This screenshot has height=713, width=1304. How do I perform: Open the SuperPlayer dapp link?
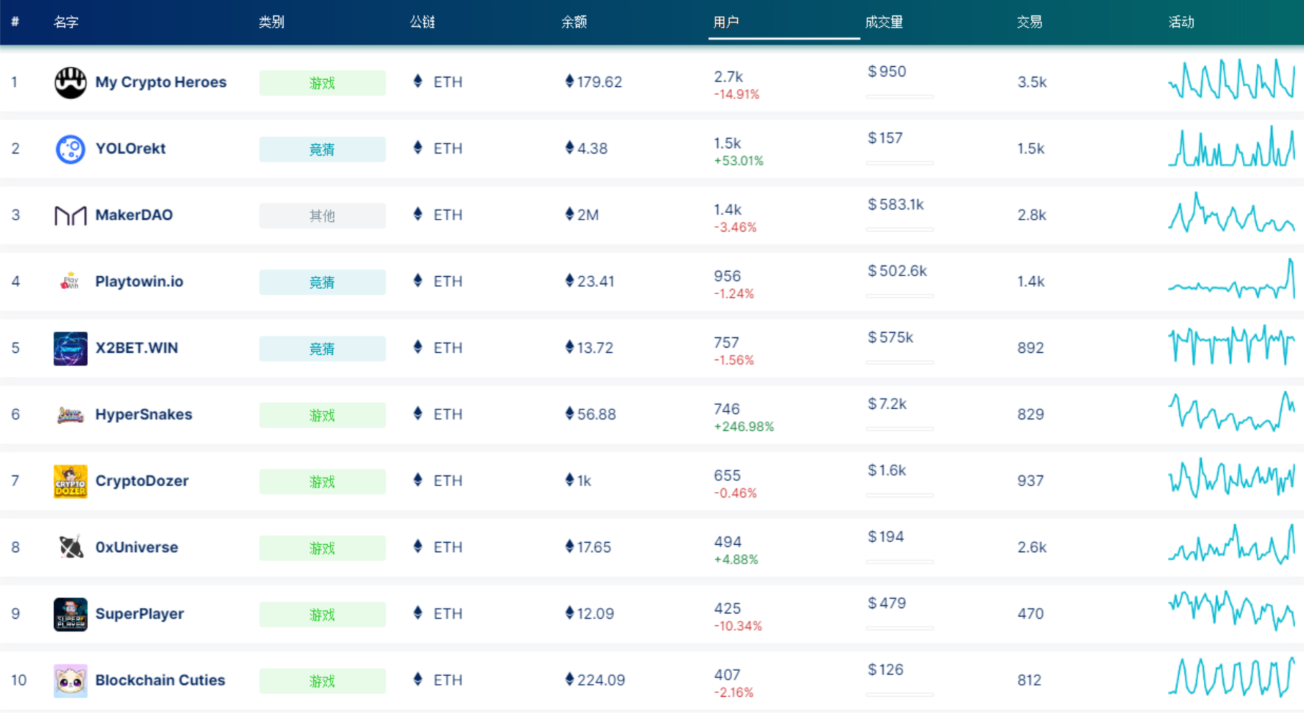[x=140, y=614]
